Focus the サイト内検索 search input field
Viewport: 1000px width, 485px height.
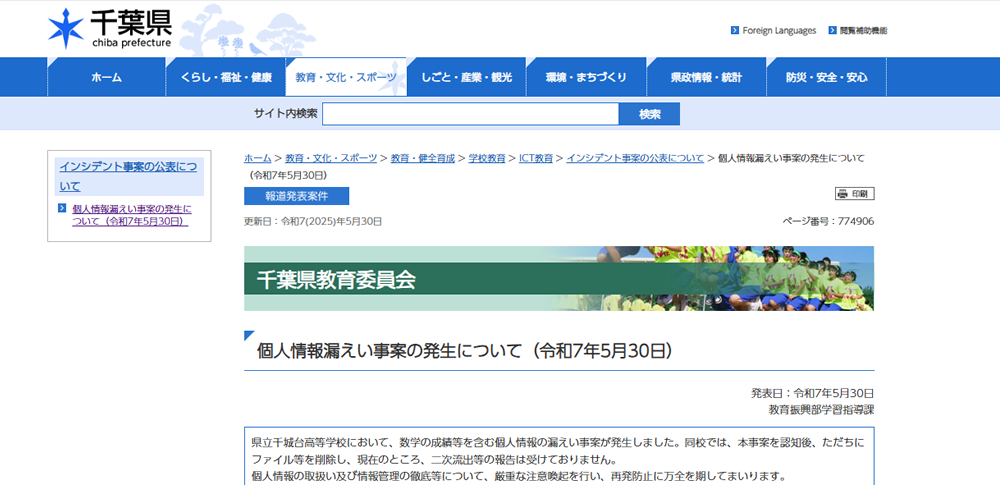pyautogui.click(x=471, y=114)
